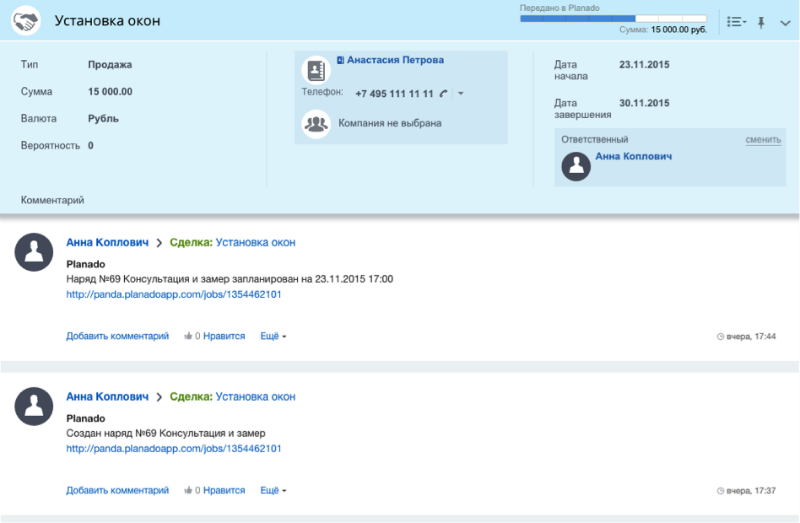
Task: Click the handshake deal icon in header
Action: coord(26,20)
